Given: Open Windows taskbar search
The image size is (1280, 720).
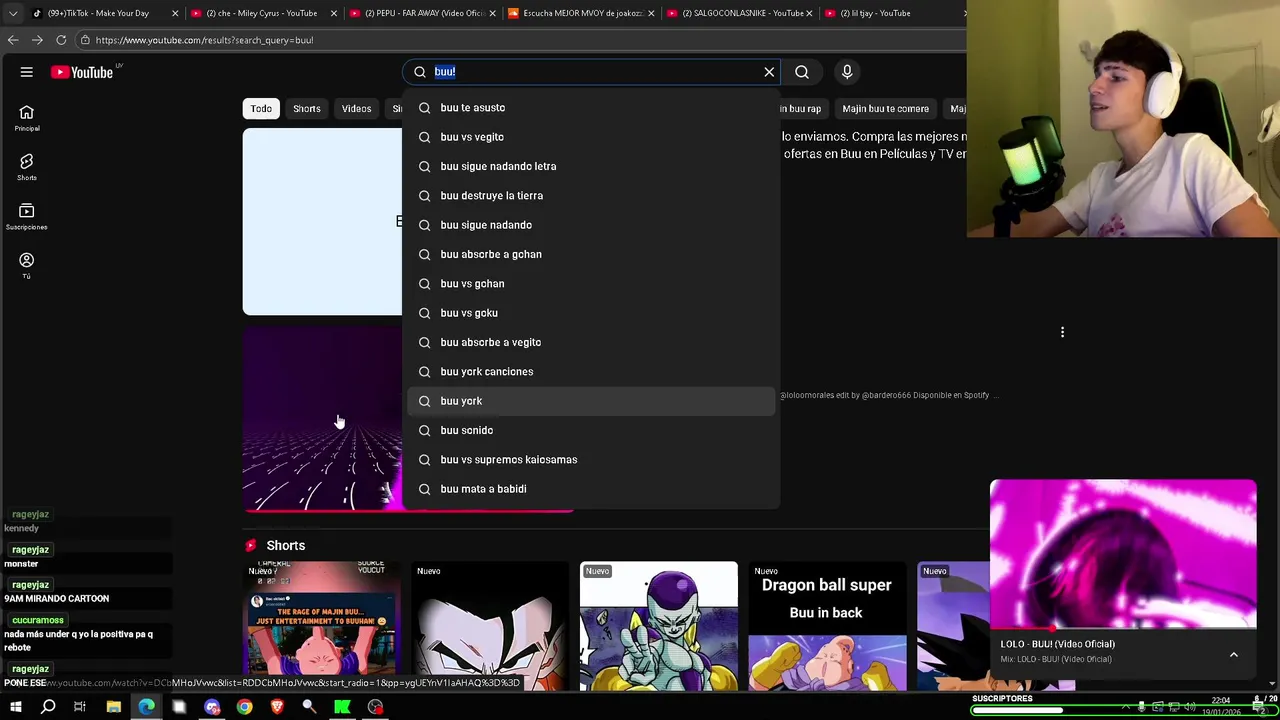Looking at the screenshot, I should (x=48, y=707).
